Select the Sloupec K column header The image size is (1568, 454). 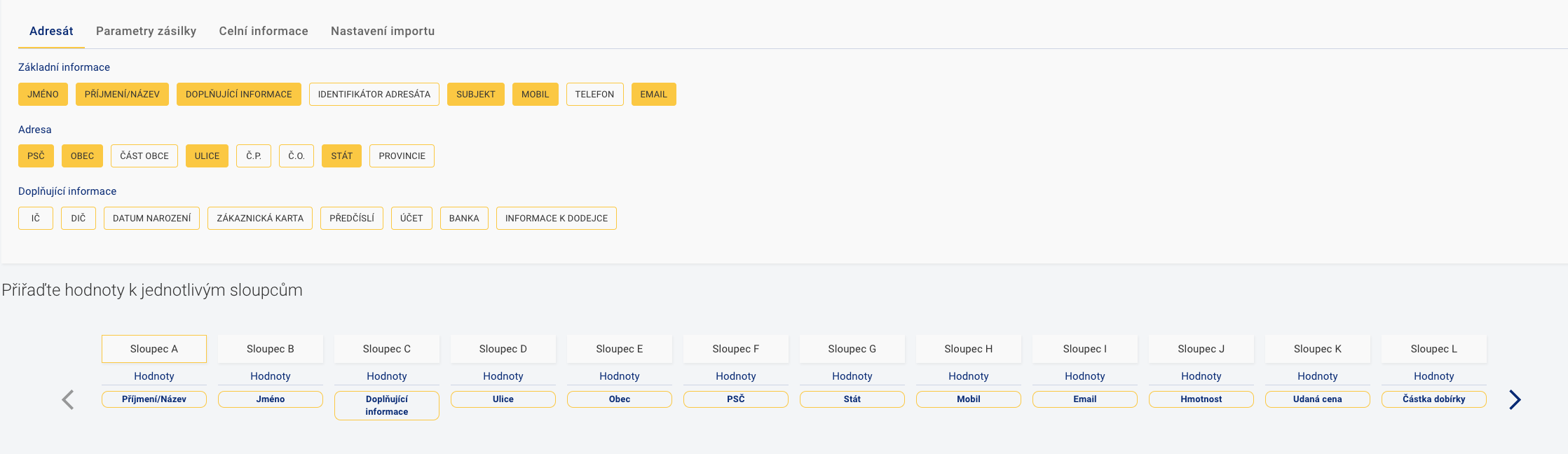pyautogui.click(x=1318, y=349)
